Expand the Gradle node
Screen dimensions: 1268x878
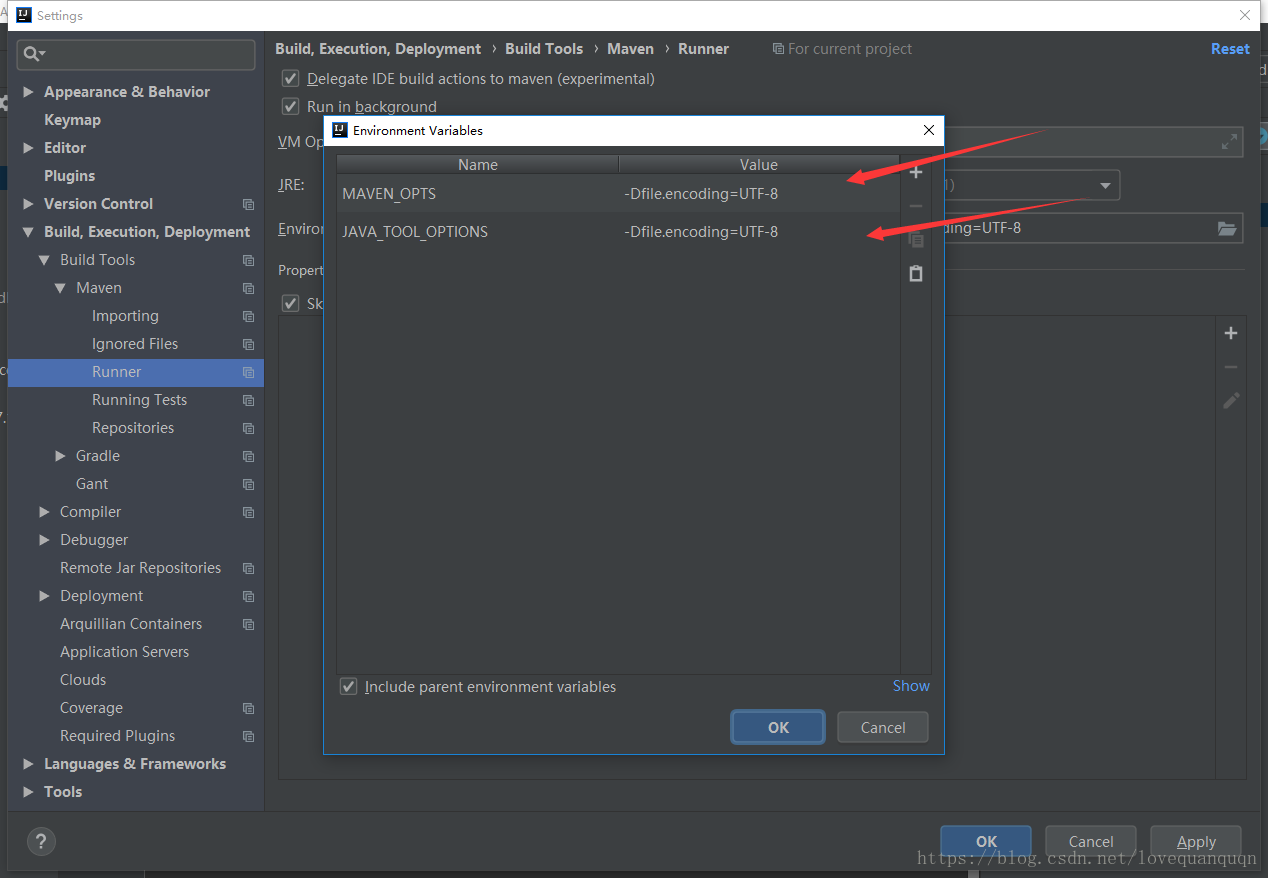(x=60, y=456)
